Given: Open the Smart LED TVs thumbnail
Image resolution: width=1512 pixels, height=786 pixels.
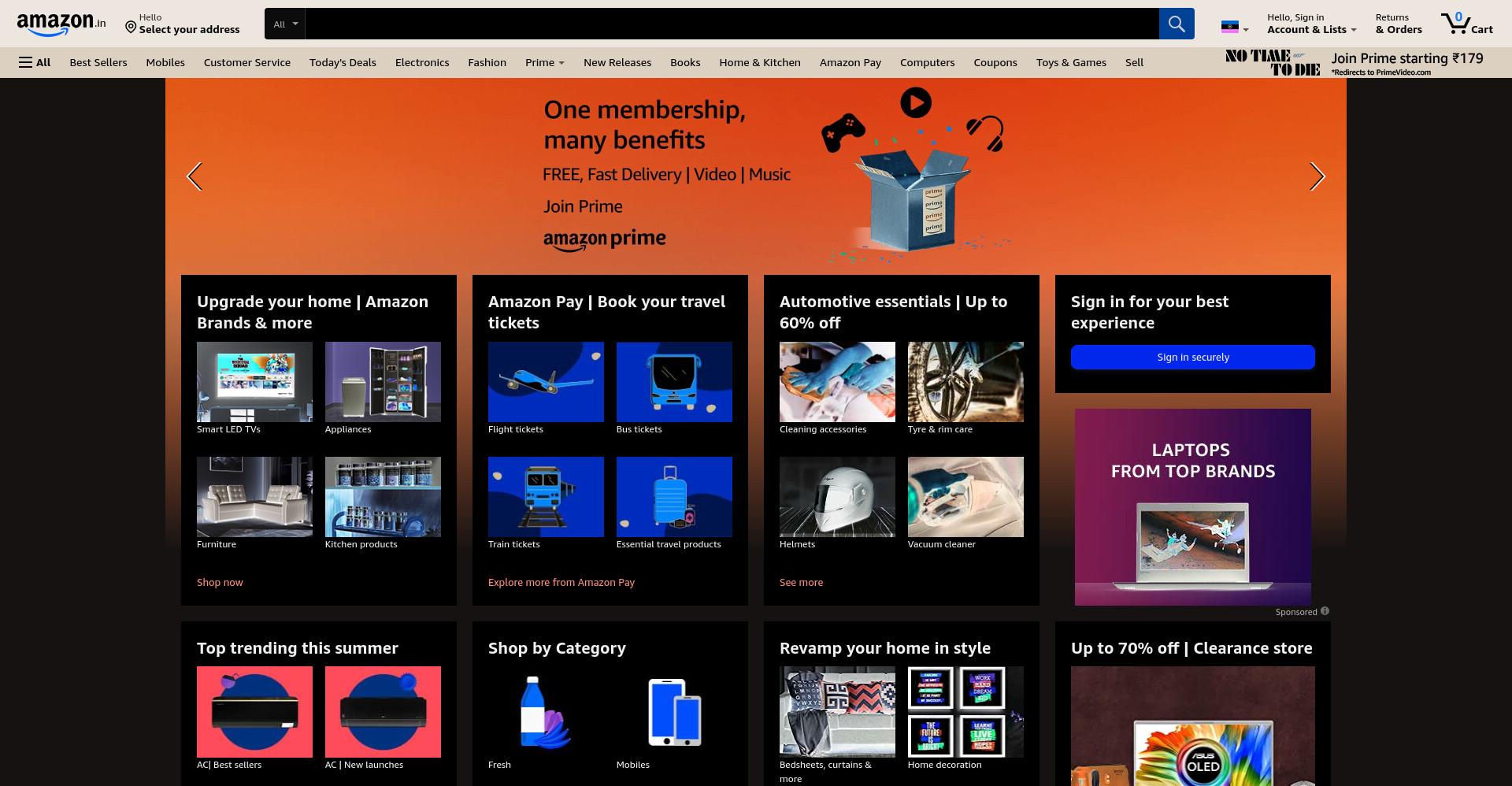Looking at the screenshot, I should click(254, 382).
